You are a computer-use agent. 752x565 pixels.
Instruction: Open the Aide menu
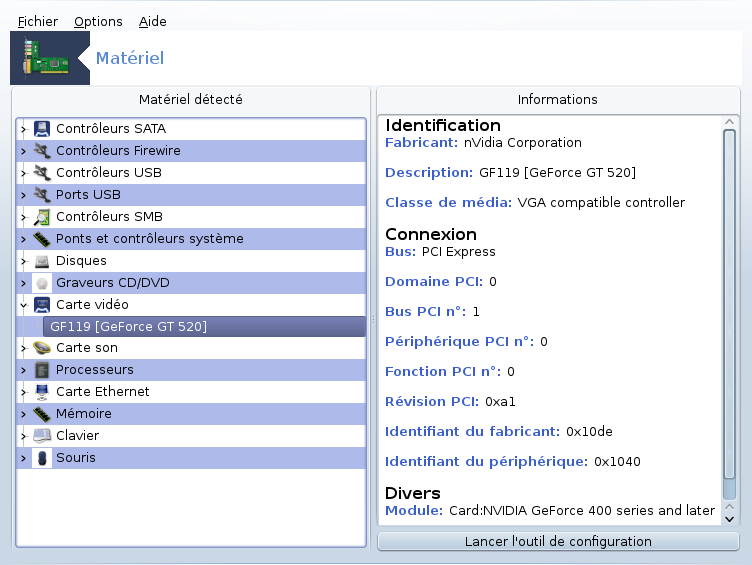153,22
